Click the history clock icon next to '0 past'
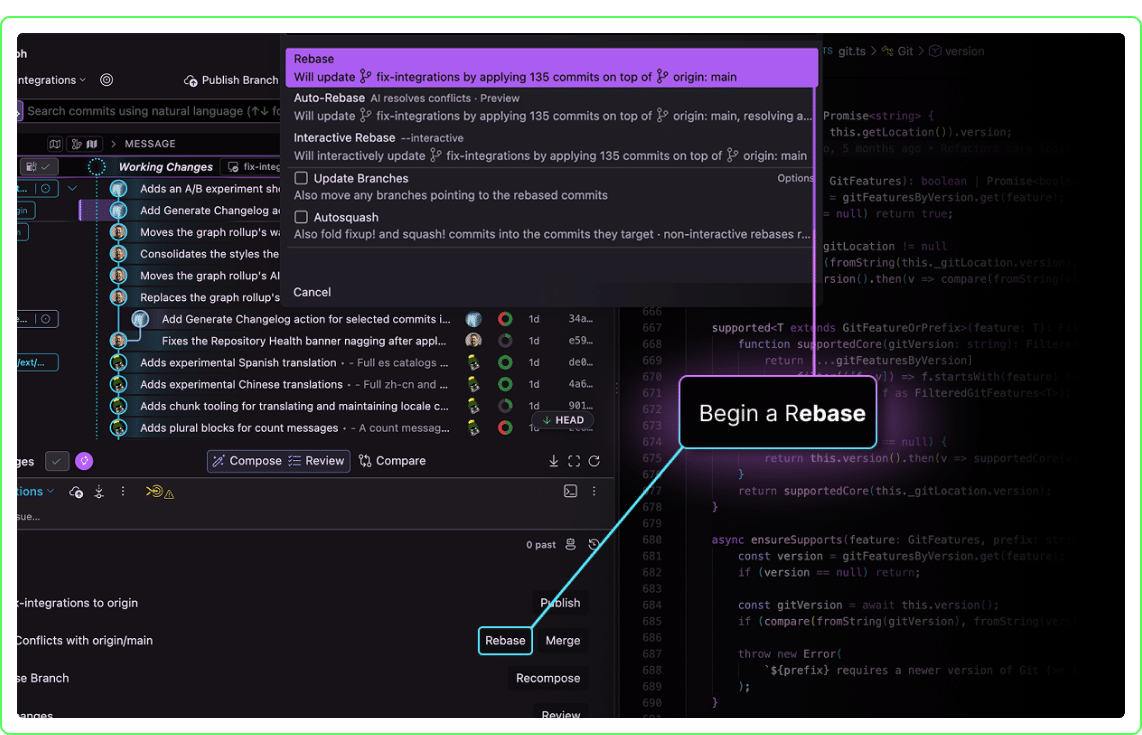This screenshot has height=735, width=1142. (x=594, y=545)
